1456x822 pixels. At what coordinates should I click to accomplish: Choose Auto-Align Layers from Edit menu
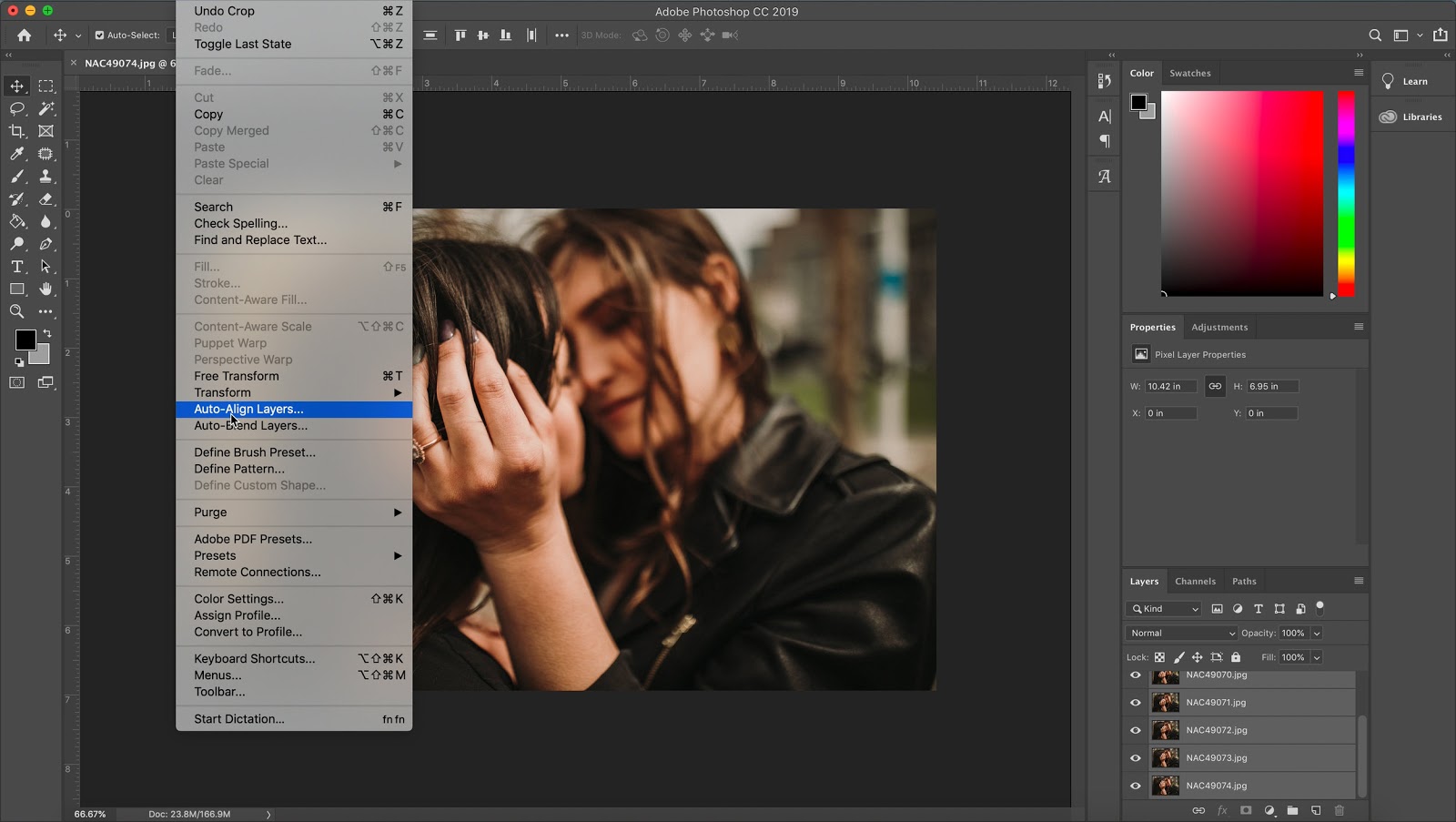[x=294, y=409]
